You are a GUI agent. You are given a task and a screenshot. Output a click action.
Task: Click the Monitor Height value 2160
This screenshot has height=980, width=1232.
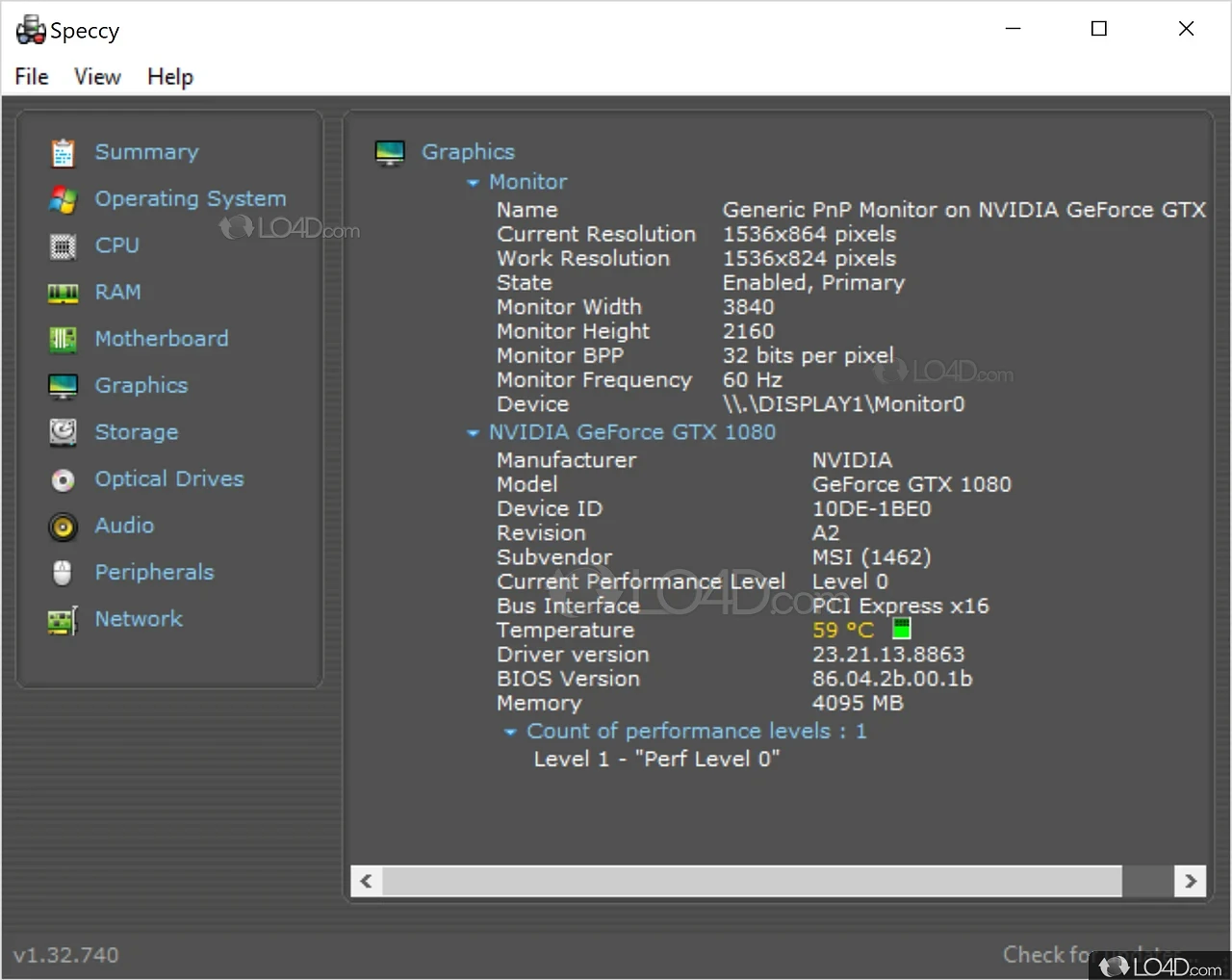coord(748,331)
